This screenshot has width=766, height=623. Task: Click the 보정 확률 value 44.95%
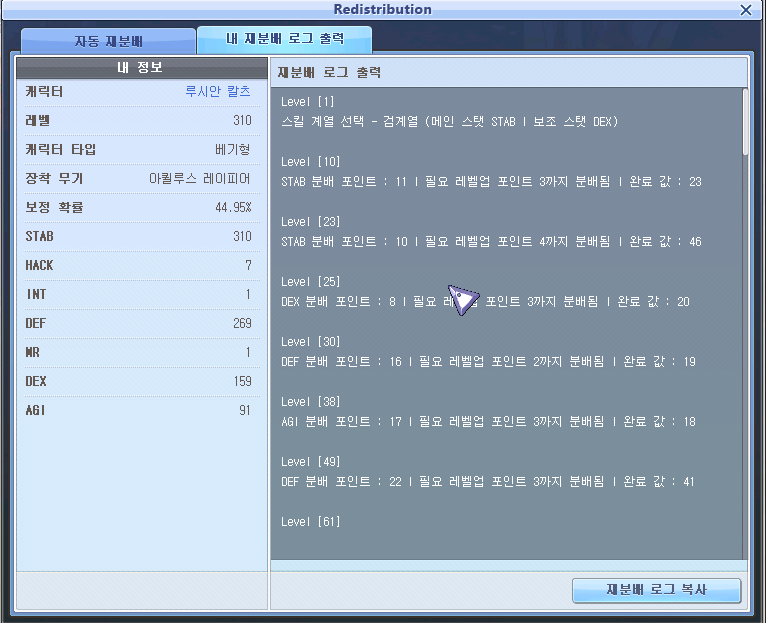[234, 207]
